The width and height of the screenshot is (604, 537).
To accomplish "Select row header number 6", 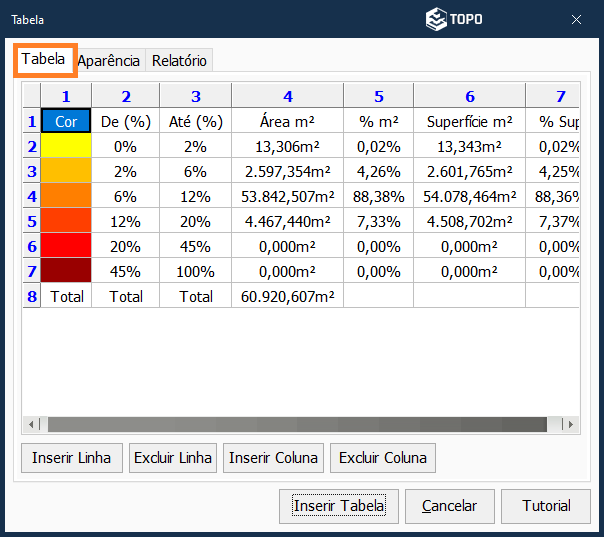I will pyautogui.click(x=32, y=246).
